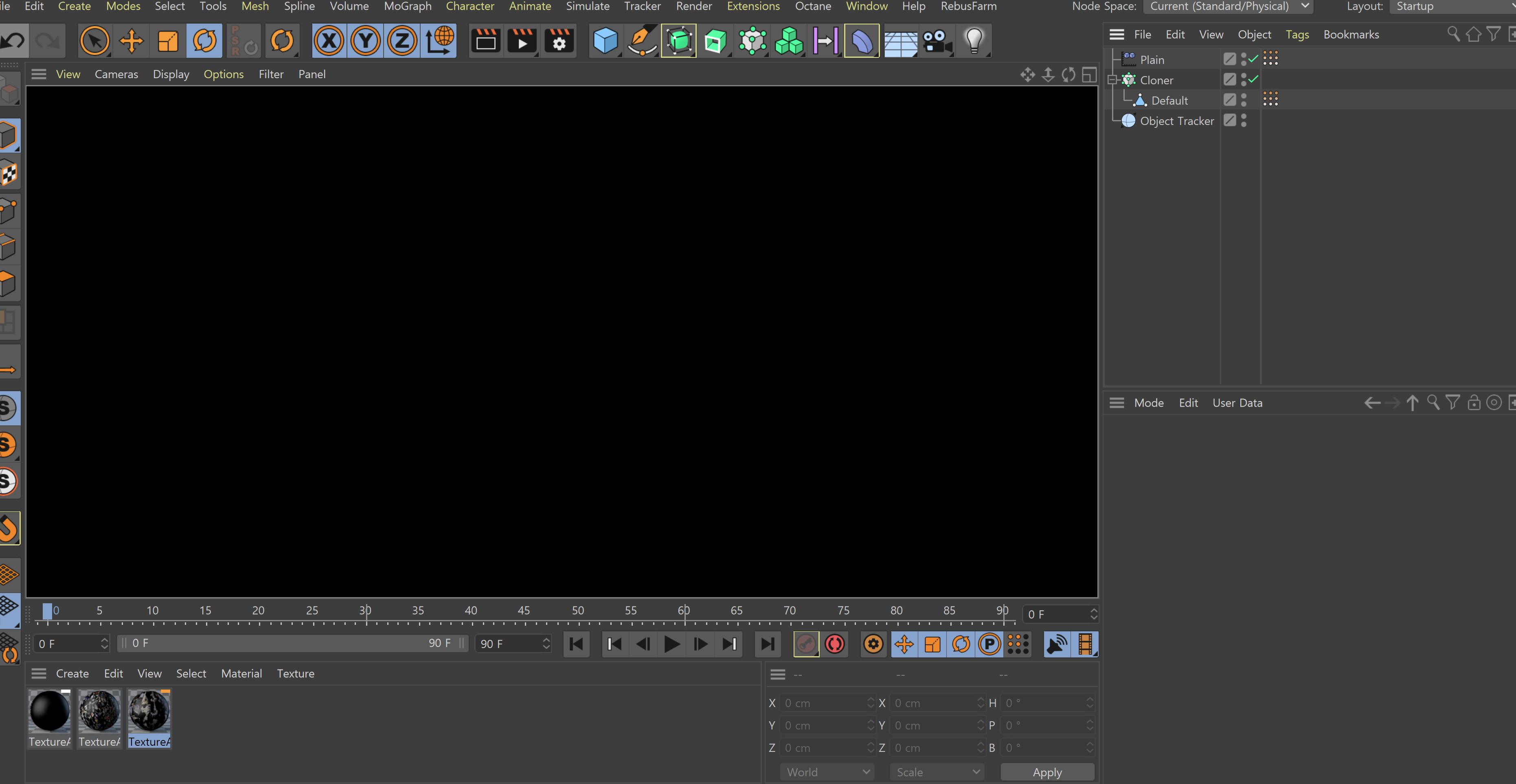Step the end frame 90 F spinner

(x=546, y=644)
